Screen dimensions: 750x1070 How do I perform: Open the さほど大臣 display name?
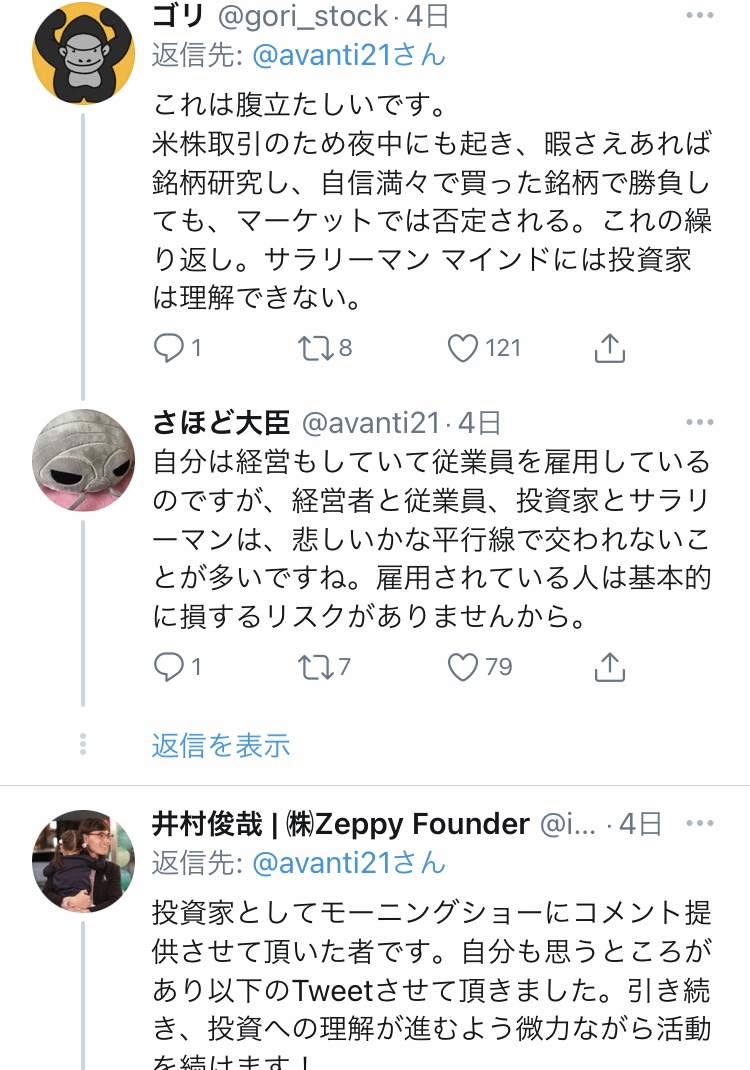[221, 423]
